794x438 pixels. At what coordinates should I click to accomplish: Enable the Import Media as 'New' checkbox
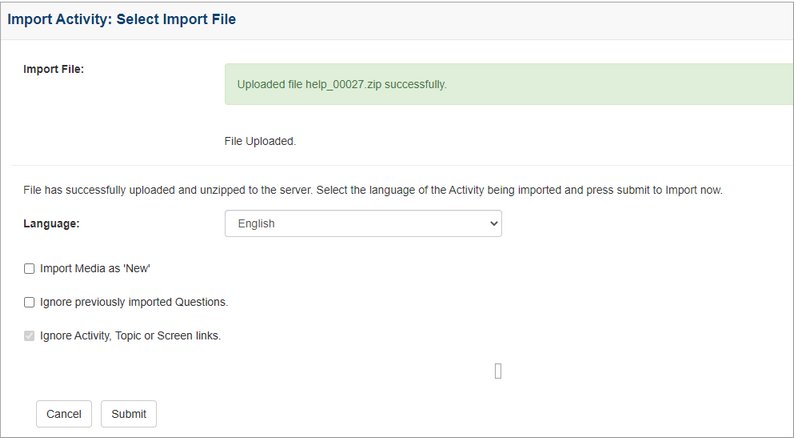(29, 269)
